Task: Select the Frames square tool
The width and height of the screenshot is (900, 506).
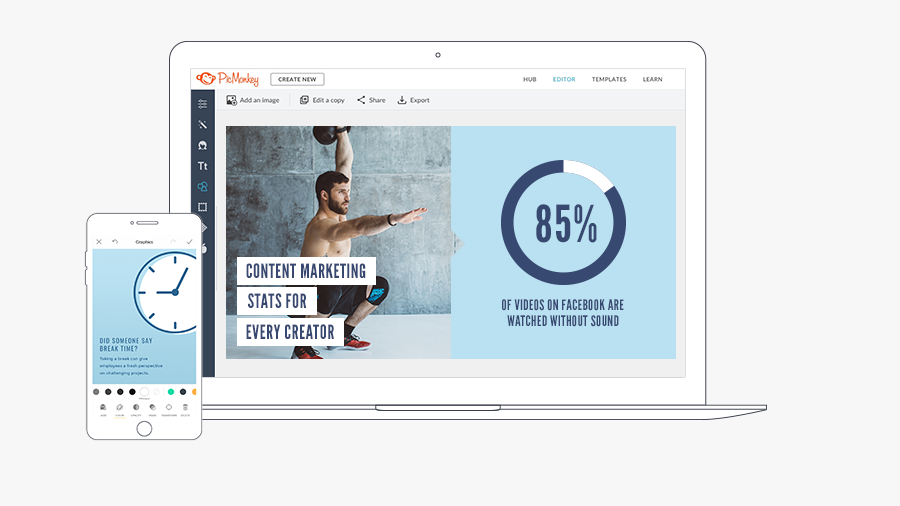Action: click(203, 207)
